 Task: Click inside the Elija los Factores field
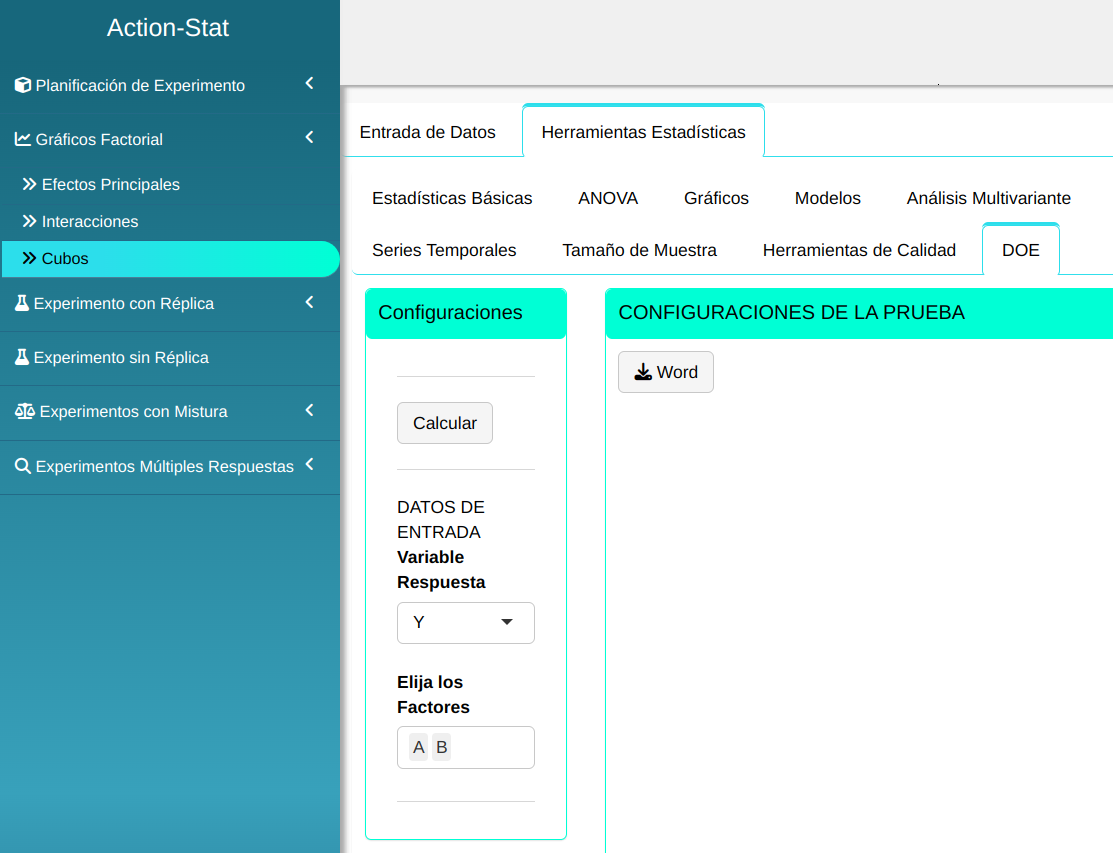coord(490,747)
